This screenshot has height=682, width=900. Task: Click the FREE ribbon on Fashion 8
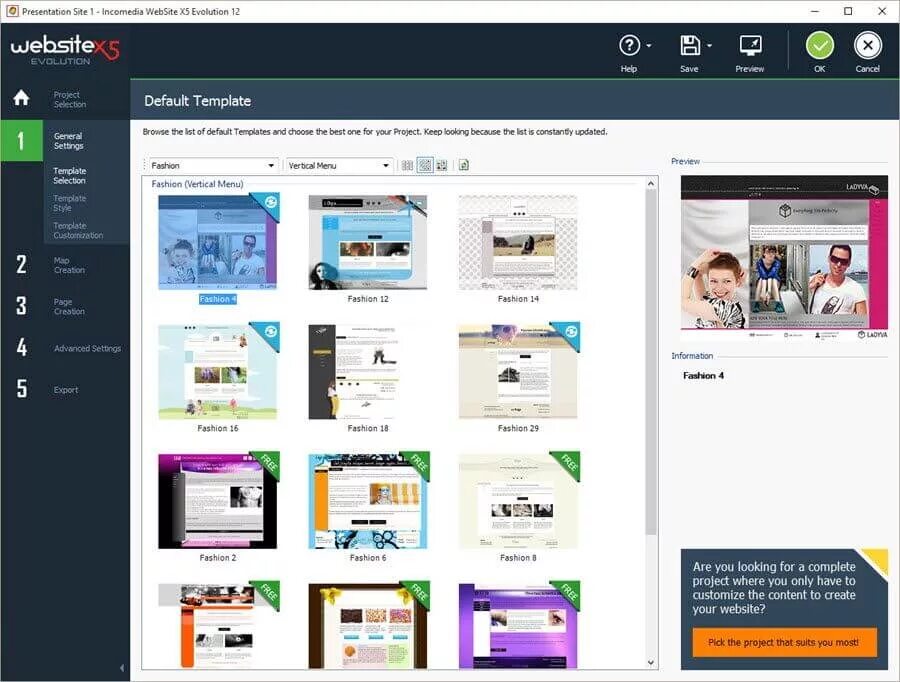(x=569, y=463)
